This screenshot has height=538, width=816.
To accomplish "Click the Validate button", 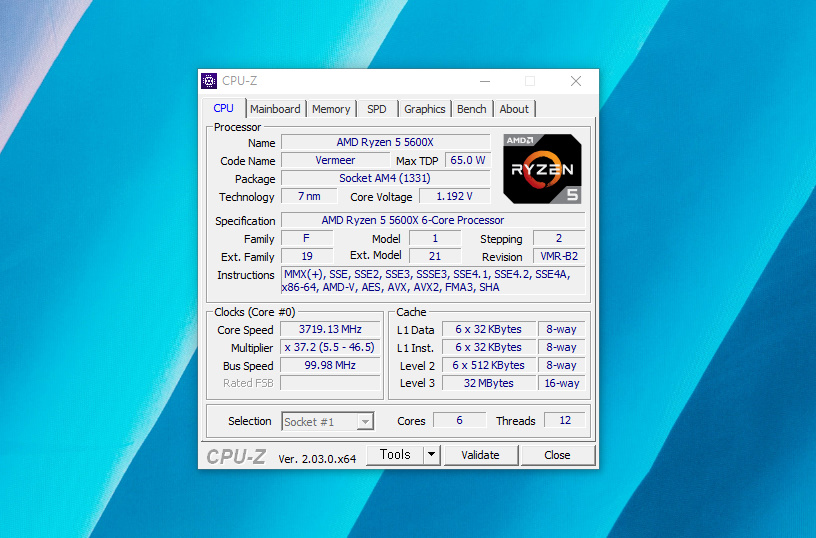I will [480, 455].
